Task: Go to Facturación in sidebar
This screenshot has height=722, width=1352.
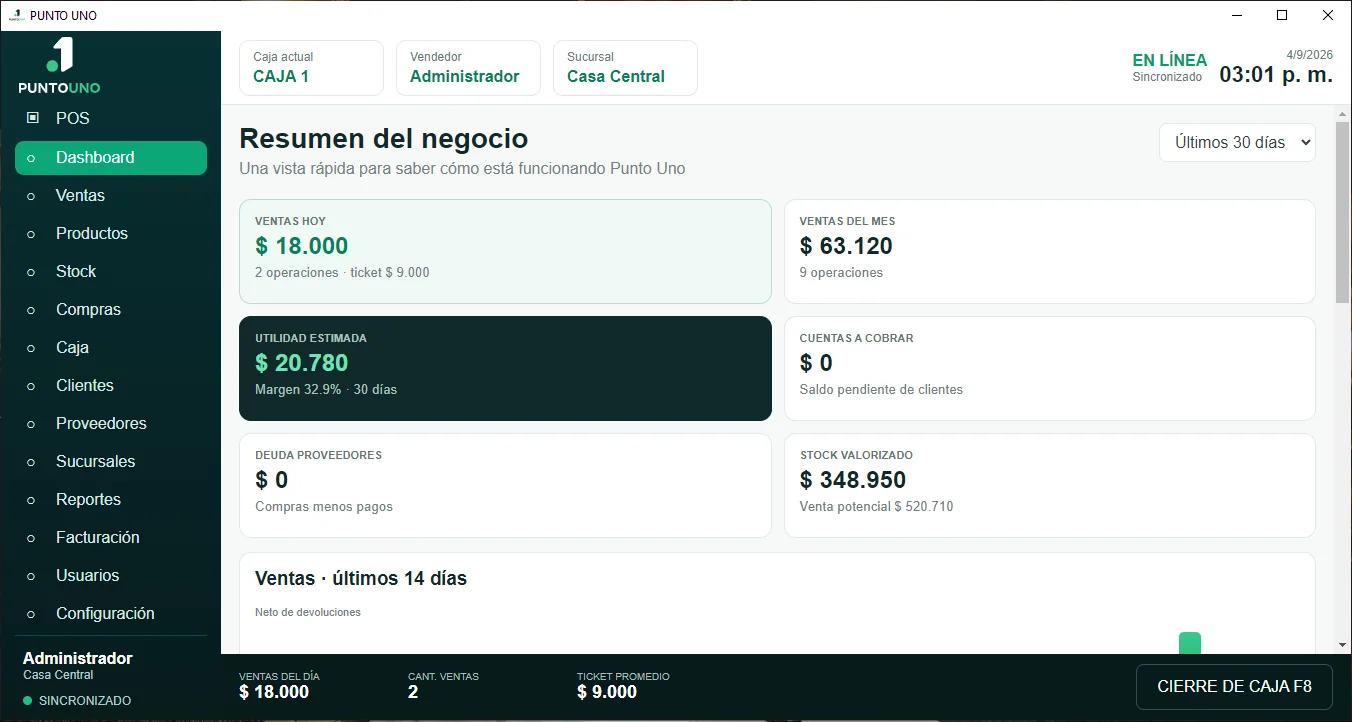Action: tap(111, 538)
